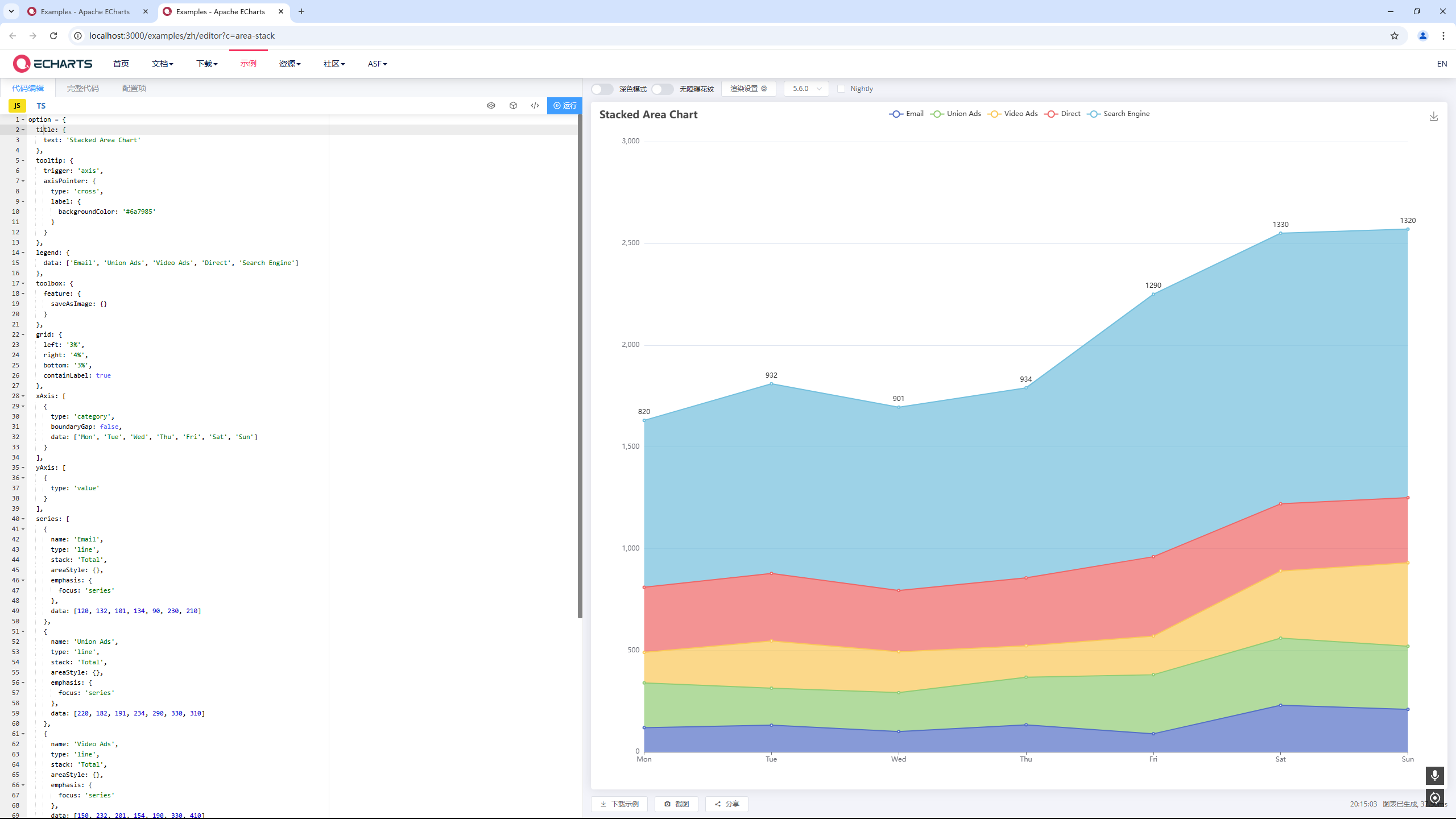
Task: Reload the browser page
Action: (x=53, y=36)
